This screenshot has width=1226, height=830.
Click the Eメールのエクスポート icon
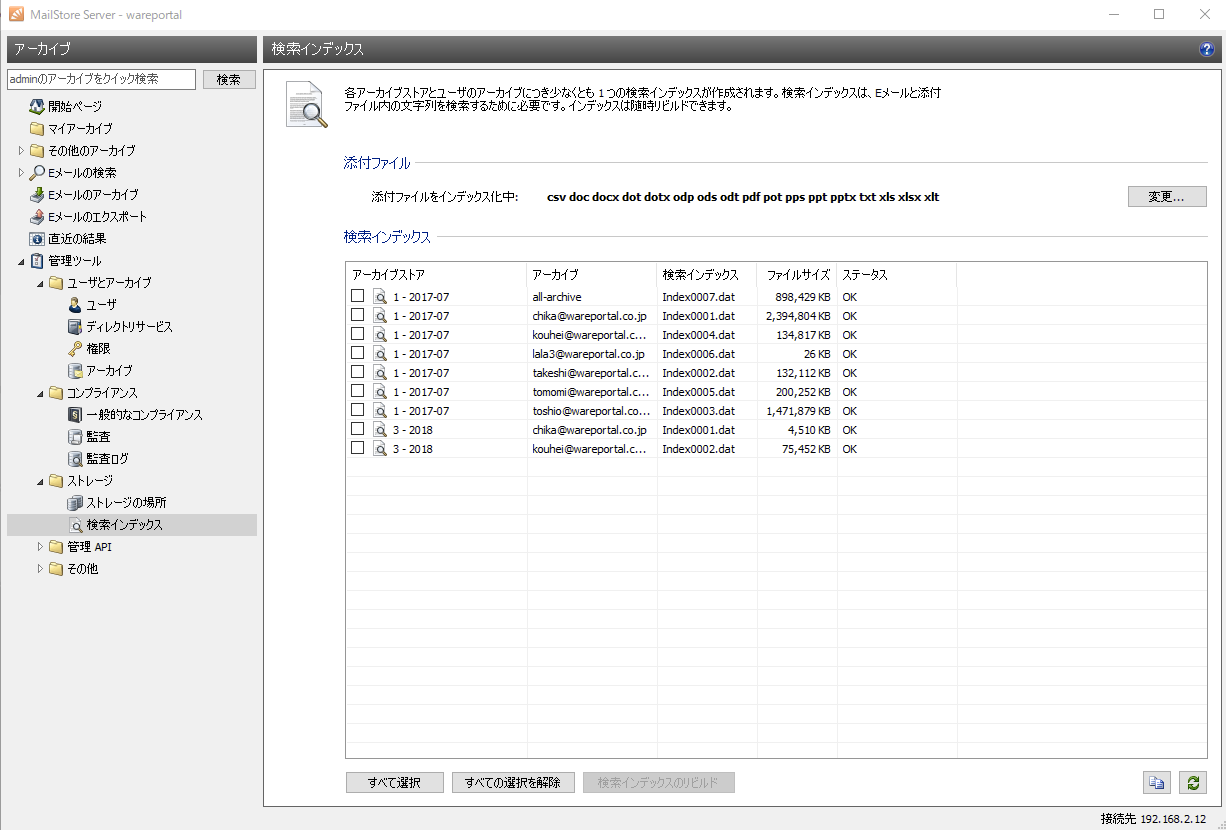pos(37,217)
